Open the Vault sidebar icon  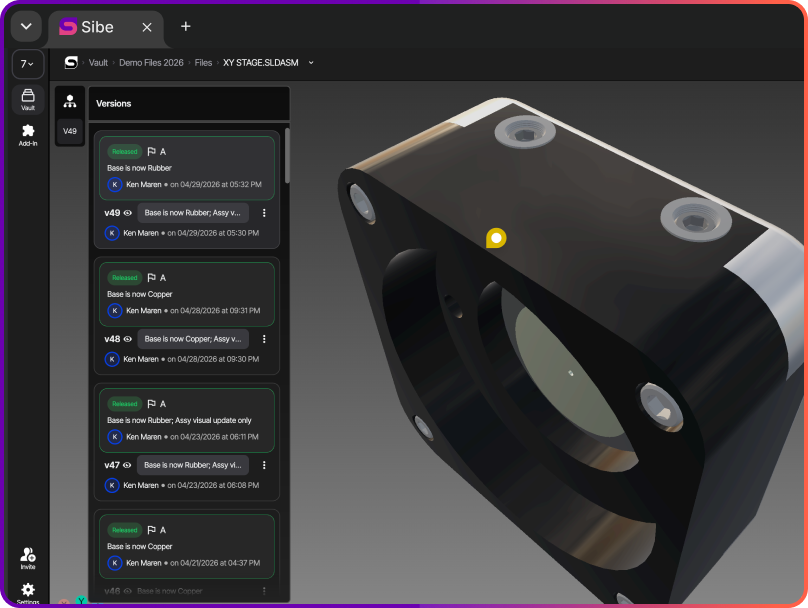pyautogui.click(x=28, y=99)
